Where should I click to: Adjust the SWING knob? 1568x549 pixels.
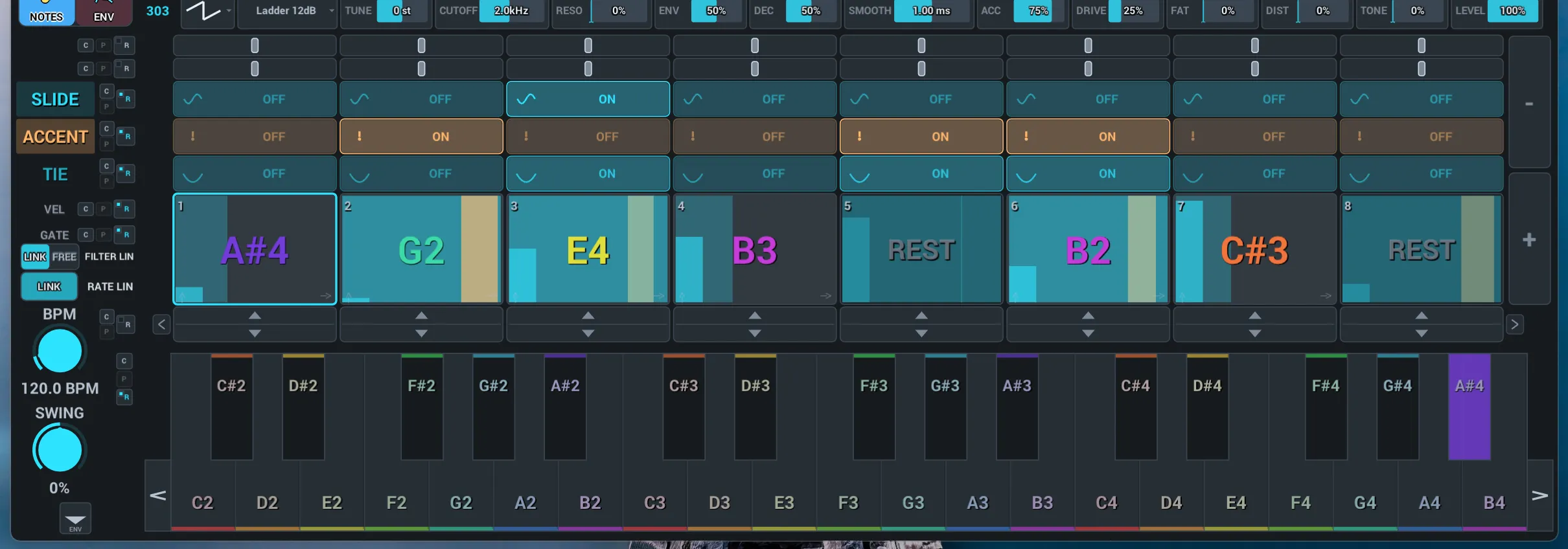click(59, 449)
